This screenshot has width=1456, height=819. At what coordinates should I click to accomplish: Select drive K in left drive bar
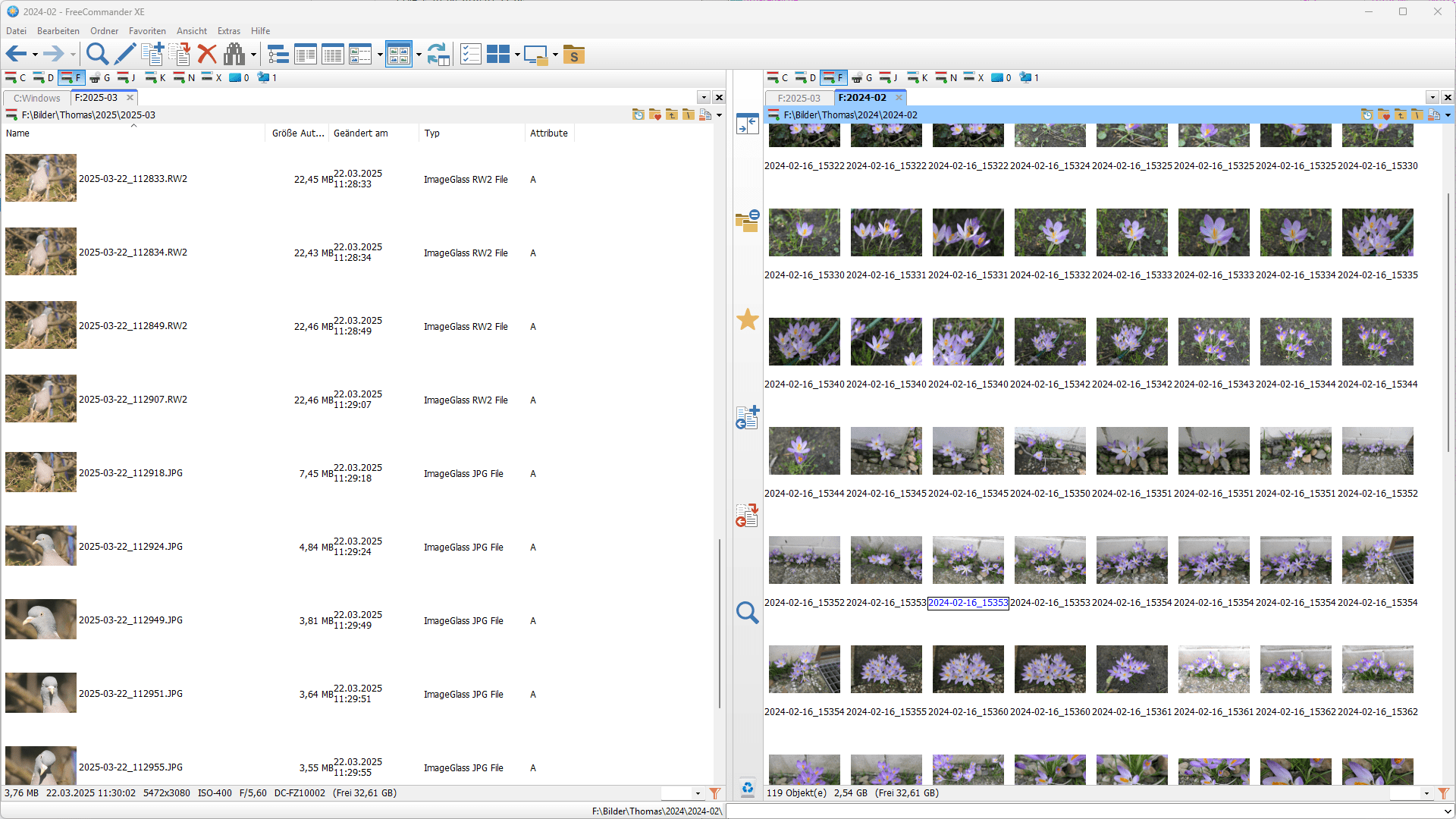pos(155,77)
